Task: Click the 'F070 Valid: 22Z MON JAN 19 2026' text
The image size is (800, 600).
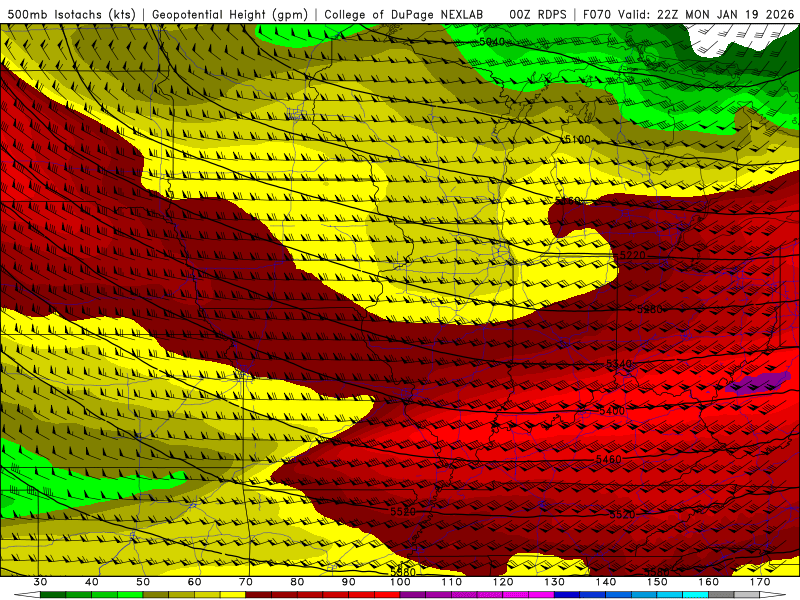Action: 688,14
